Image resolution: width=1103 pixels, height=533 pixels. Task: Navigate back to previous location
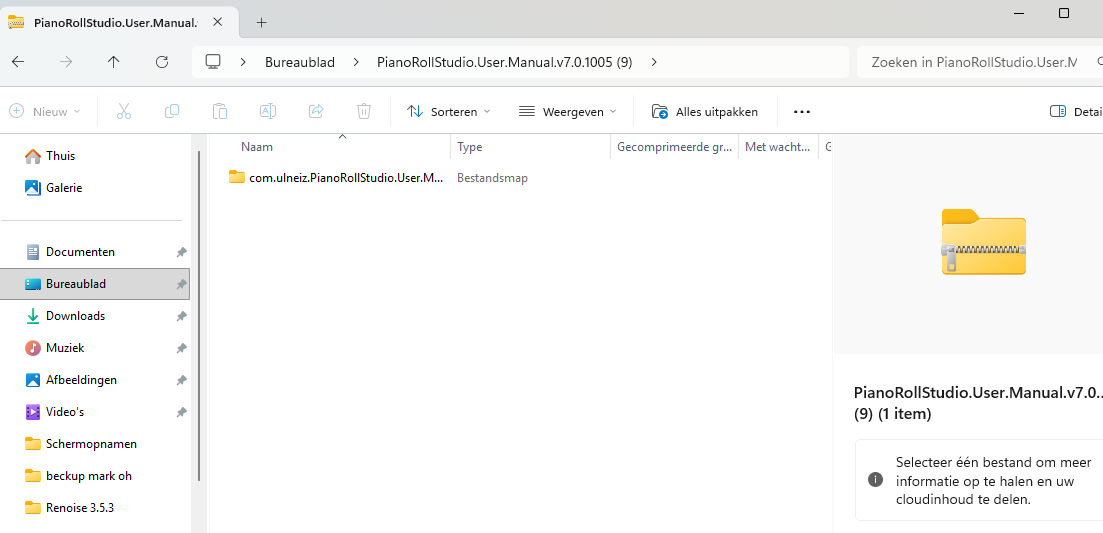18,62
